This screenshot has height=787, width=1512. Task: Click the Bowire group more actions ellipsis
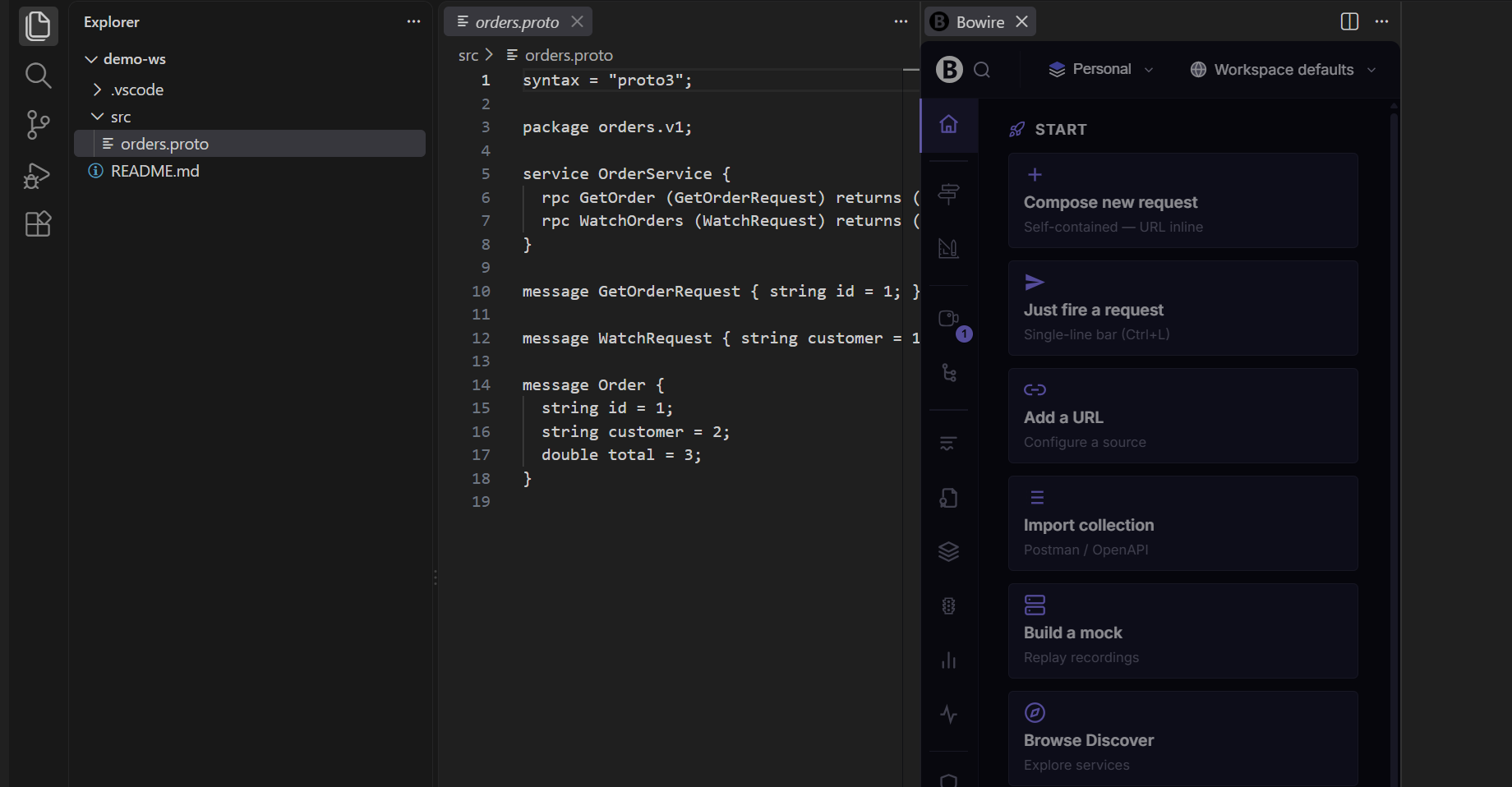pyautogui.click(x=1382, y=21)
